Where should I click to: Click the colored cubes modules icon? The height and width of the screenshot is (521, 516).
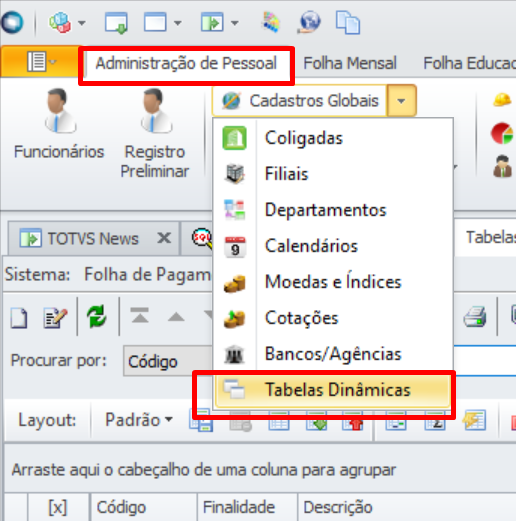pos(60,22)
